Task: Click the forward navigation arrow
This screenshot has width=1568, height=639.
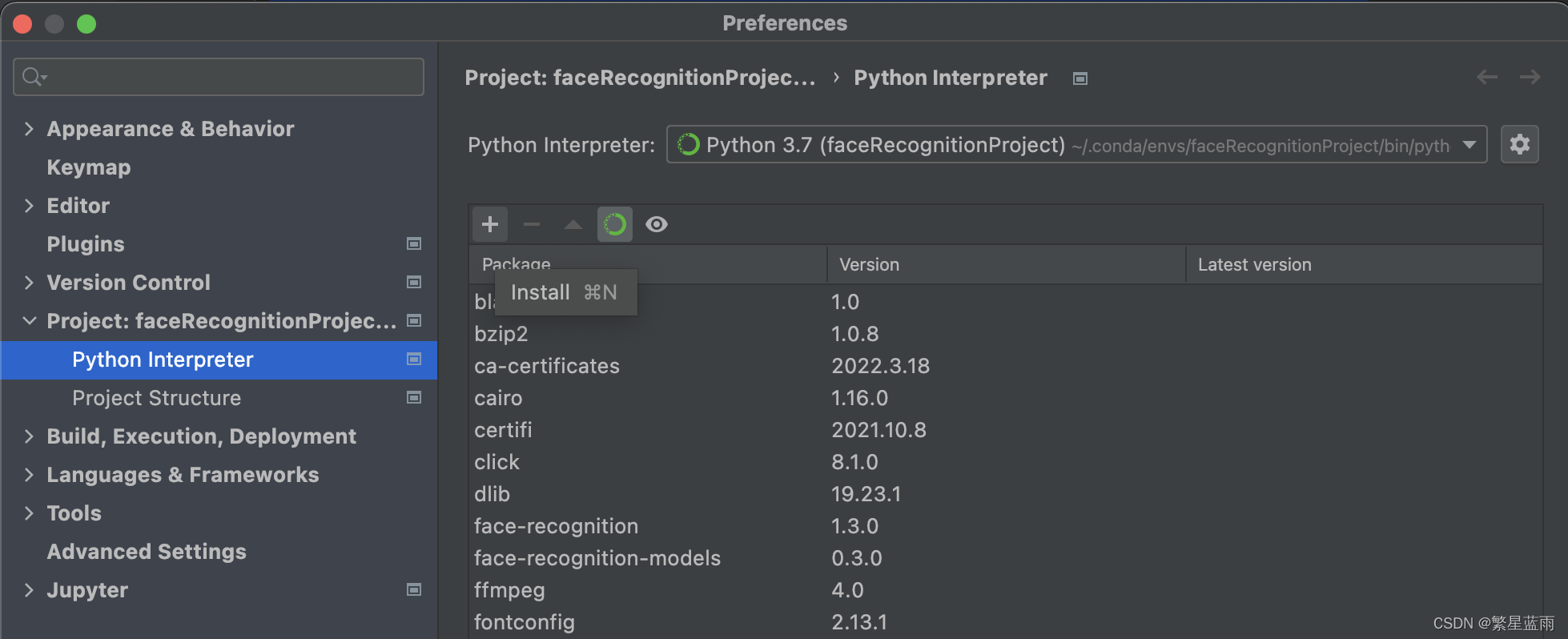Action: (x=1530, y=77)
